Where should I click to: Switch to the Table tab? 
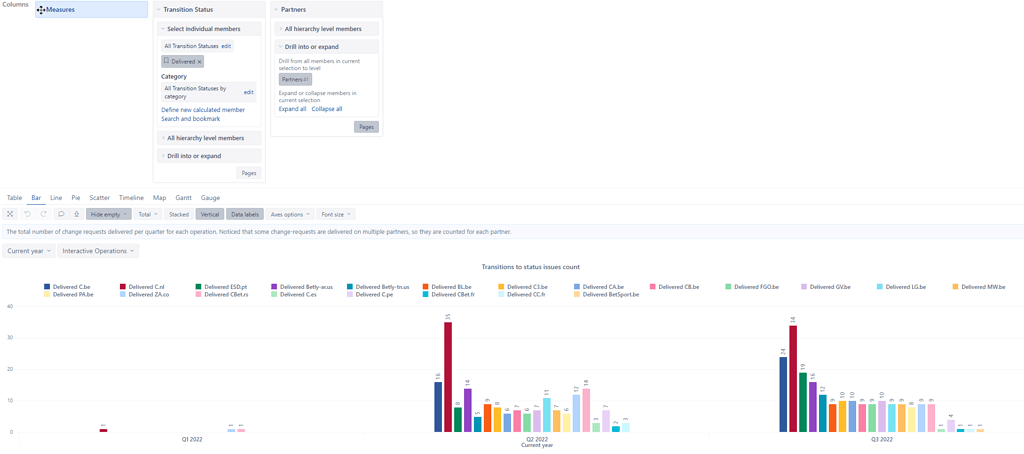pos(15,198)
